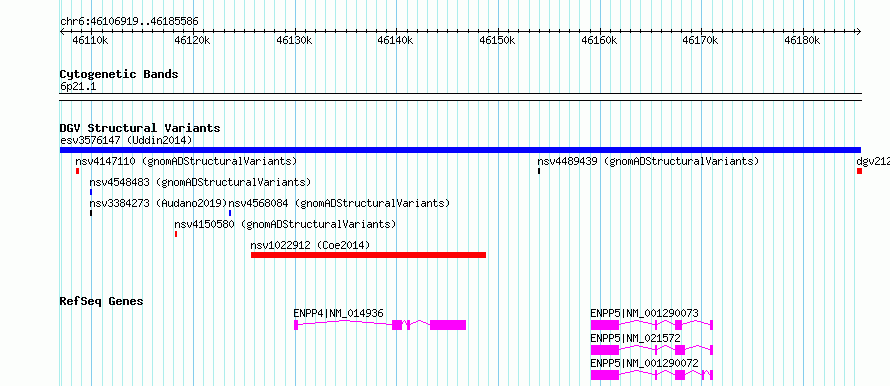The width and height of the screenshot is (890, 386).
Task: Select the red nsv1022912 variant bar
Action: tap(368, 255)
